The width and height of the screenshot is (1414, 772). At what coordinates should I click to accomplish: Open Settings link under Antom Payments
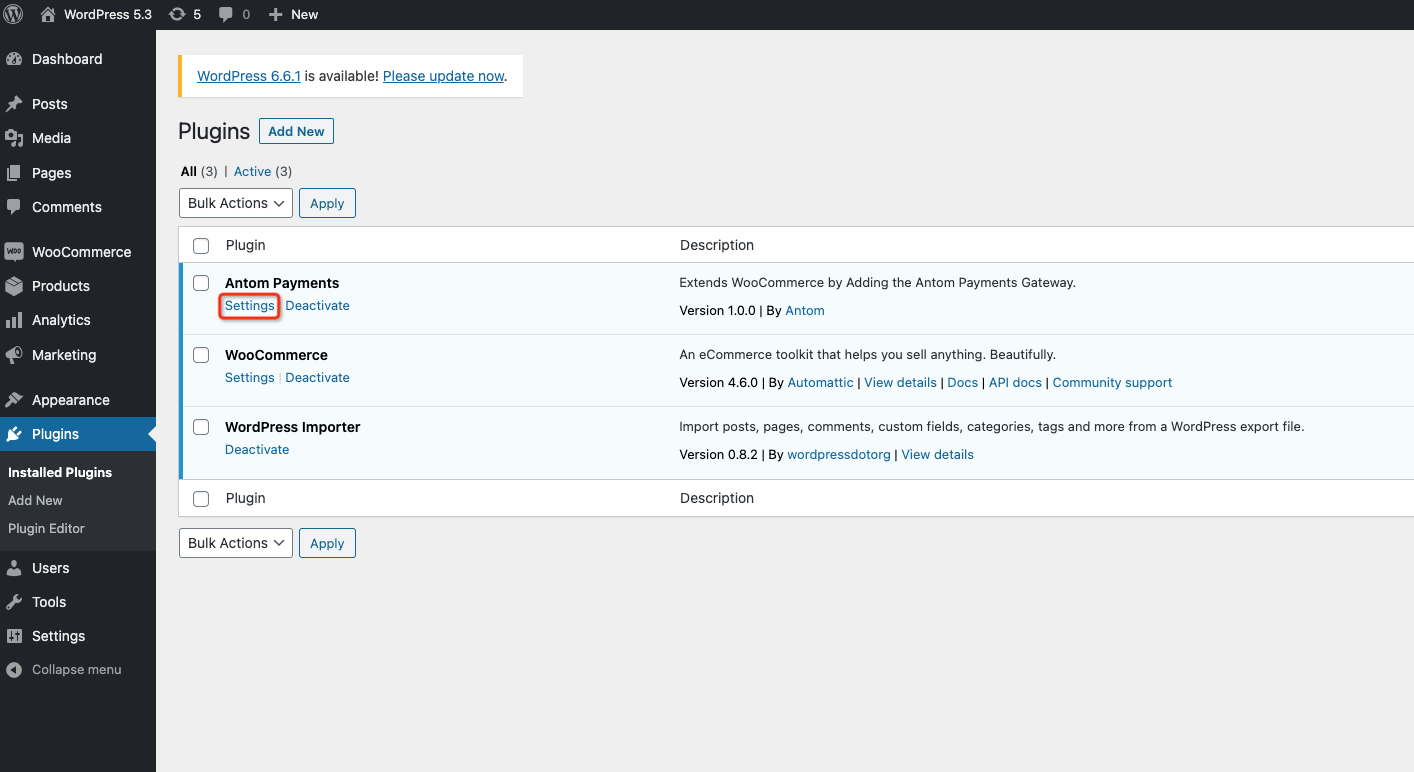click(x=249, y=306)
